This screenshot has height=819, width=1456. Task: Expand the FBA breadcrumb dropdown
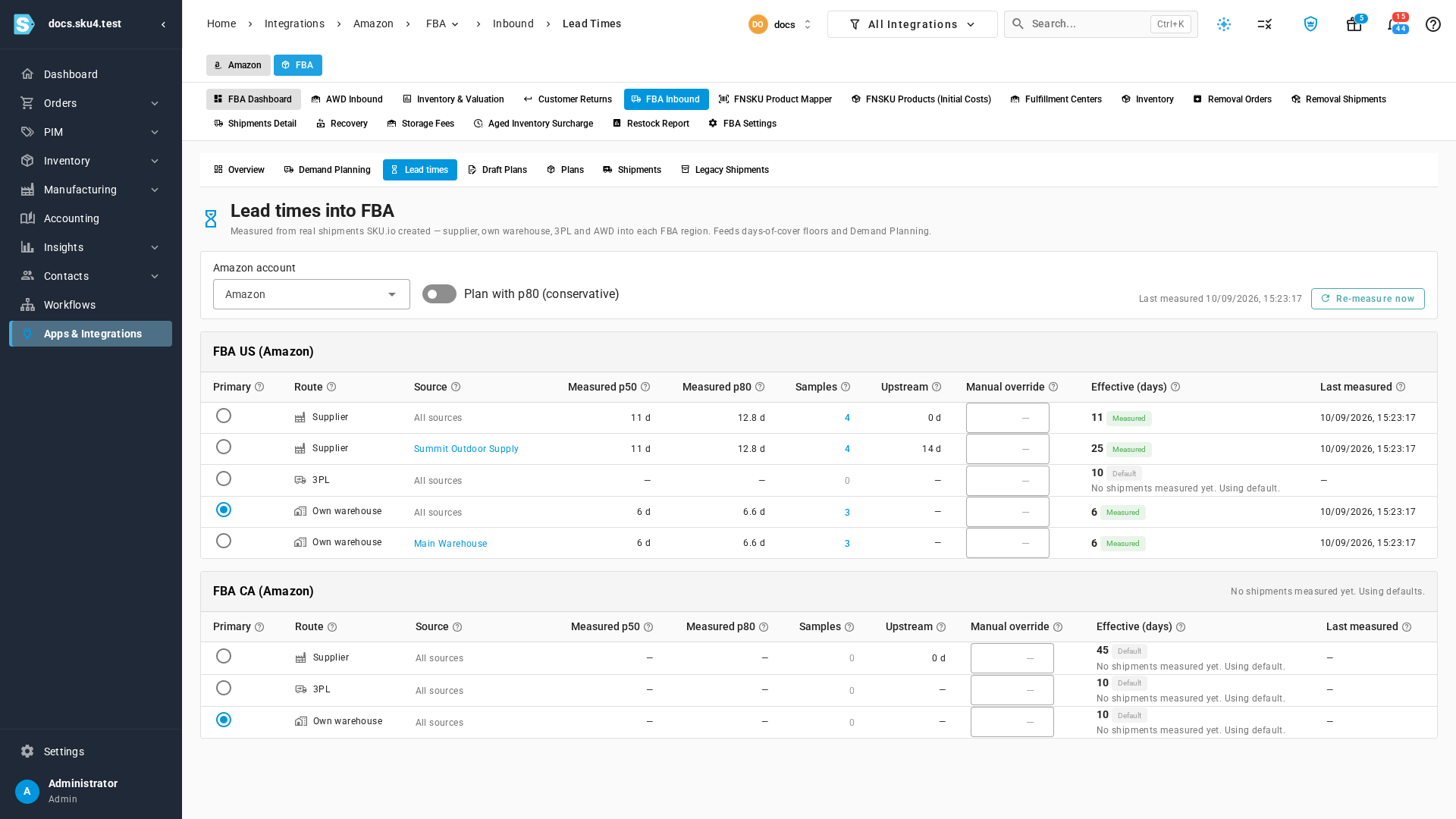click(443, 24)
